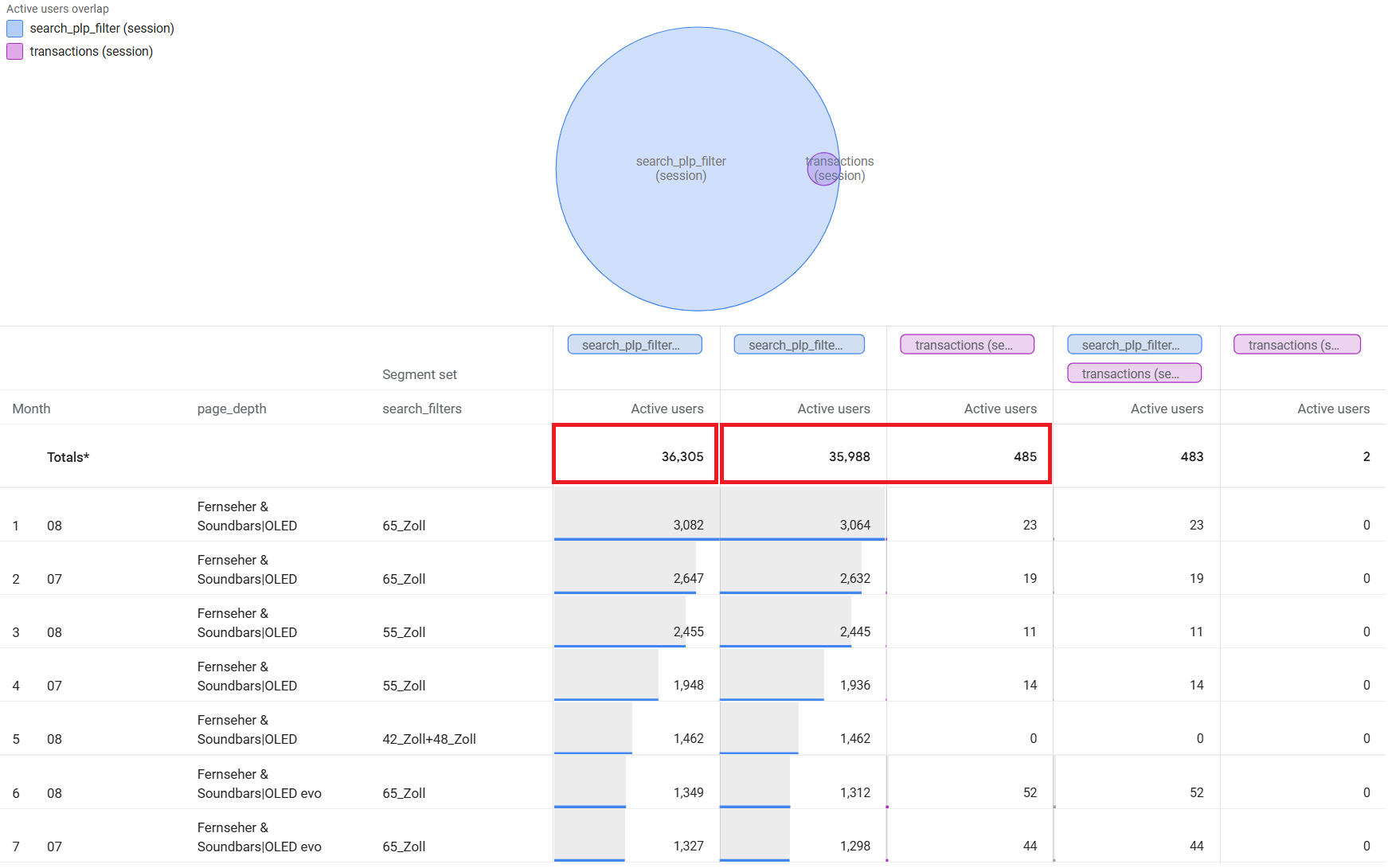Sort by first Active users column header

[x=667, y=409]
